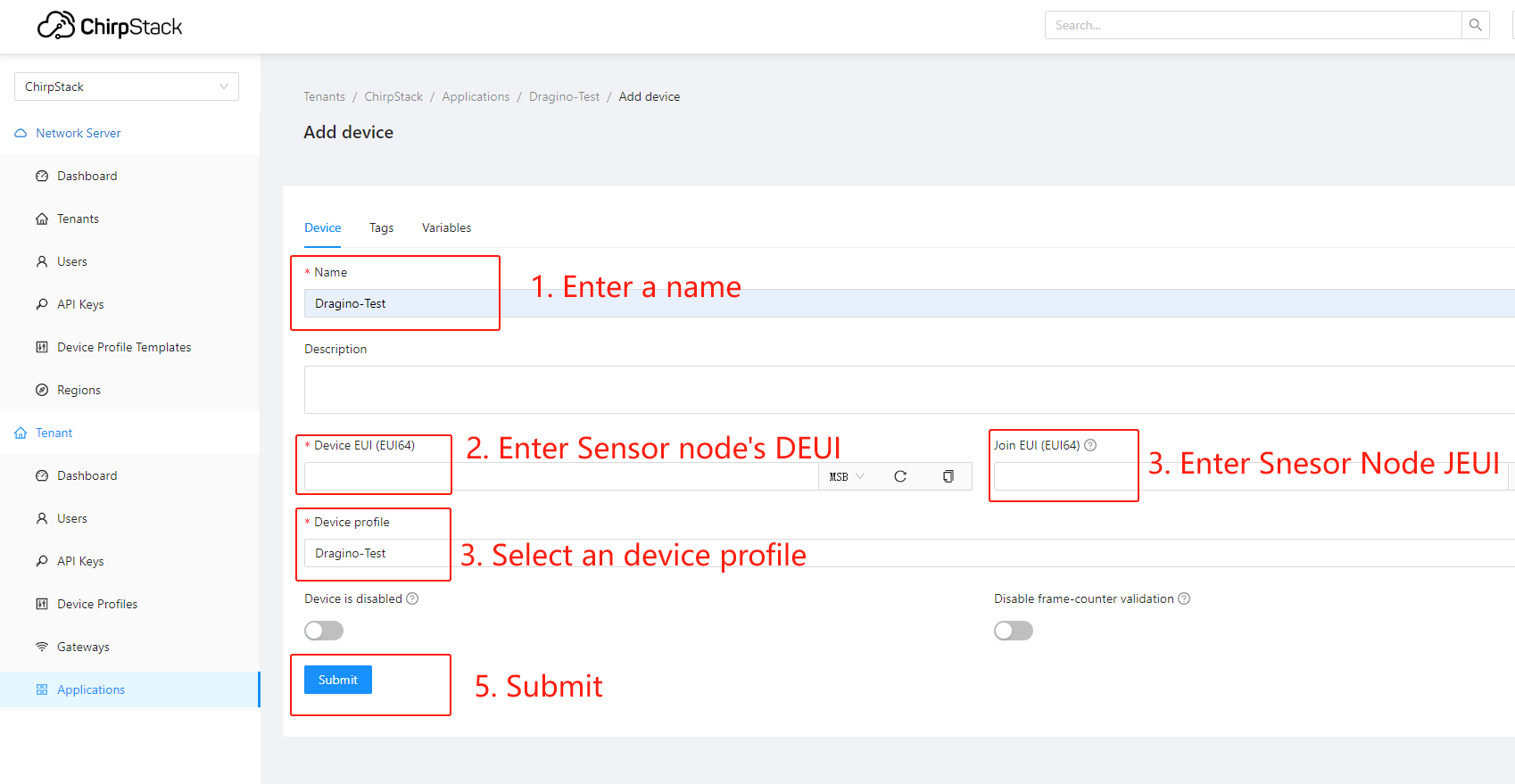Open the MSB byte order dropdown
This screenshot has width=1515, height=784.
click(847, 476)
